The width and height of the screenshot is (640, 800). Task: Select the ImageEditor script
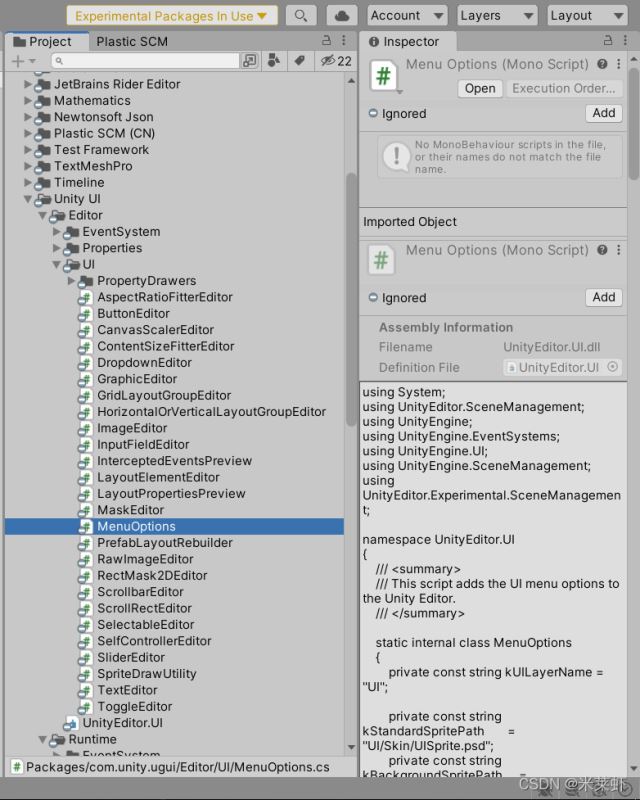tap(132, 429)
